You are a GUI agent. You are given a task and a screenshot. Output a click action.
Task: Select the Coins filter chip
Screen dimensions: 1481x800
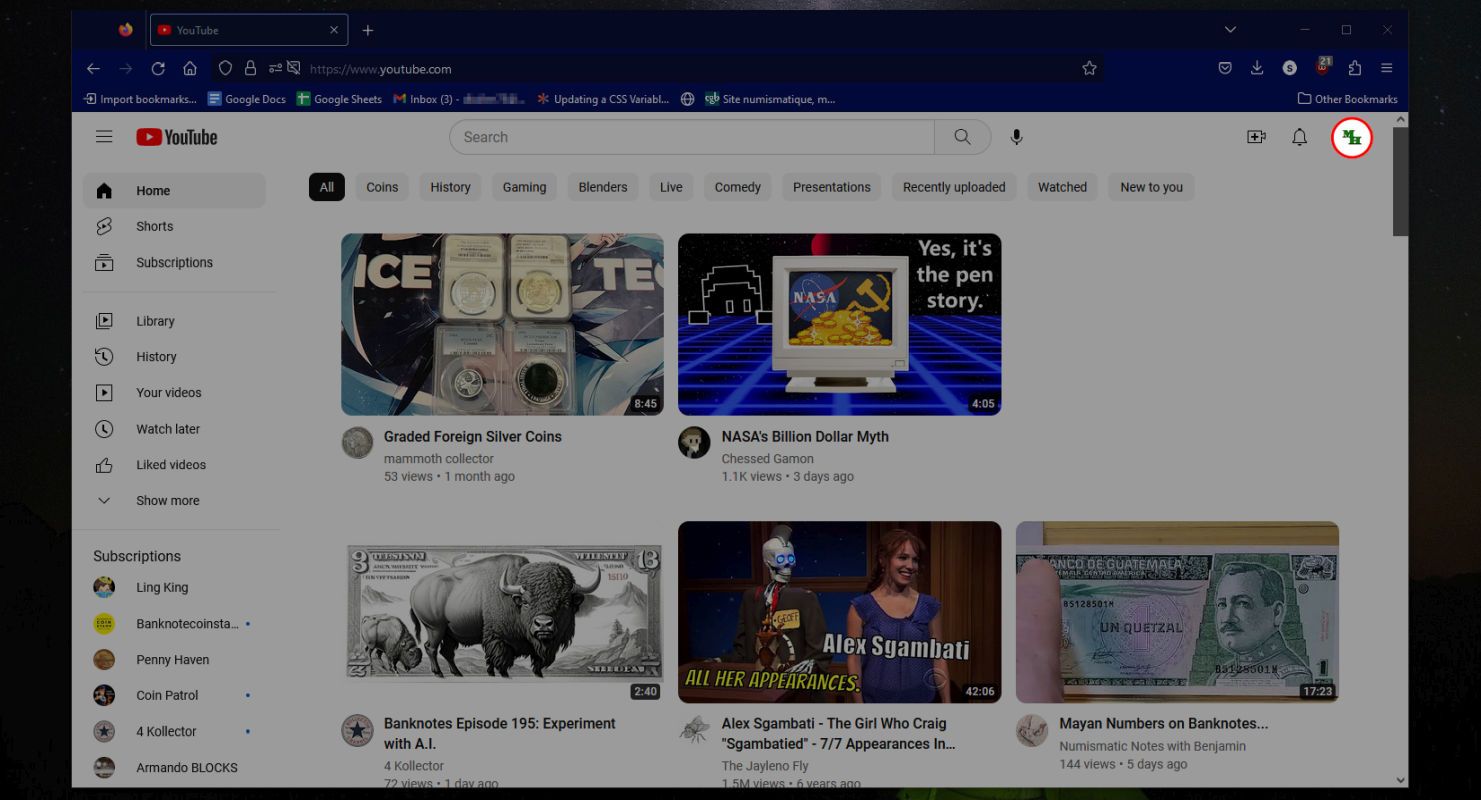click(x=382, y=187)
